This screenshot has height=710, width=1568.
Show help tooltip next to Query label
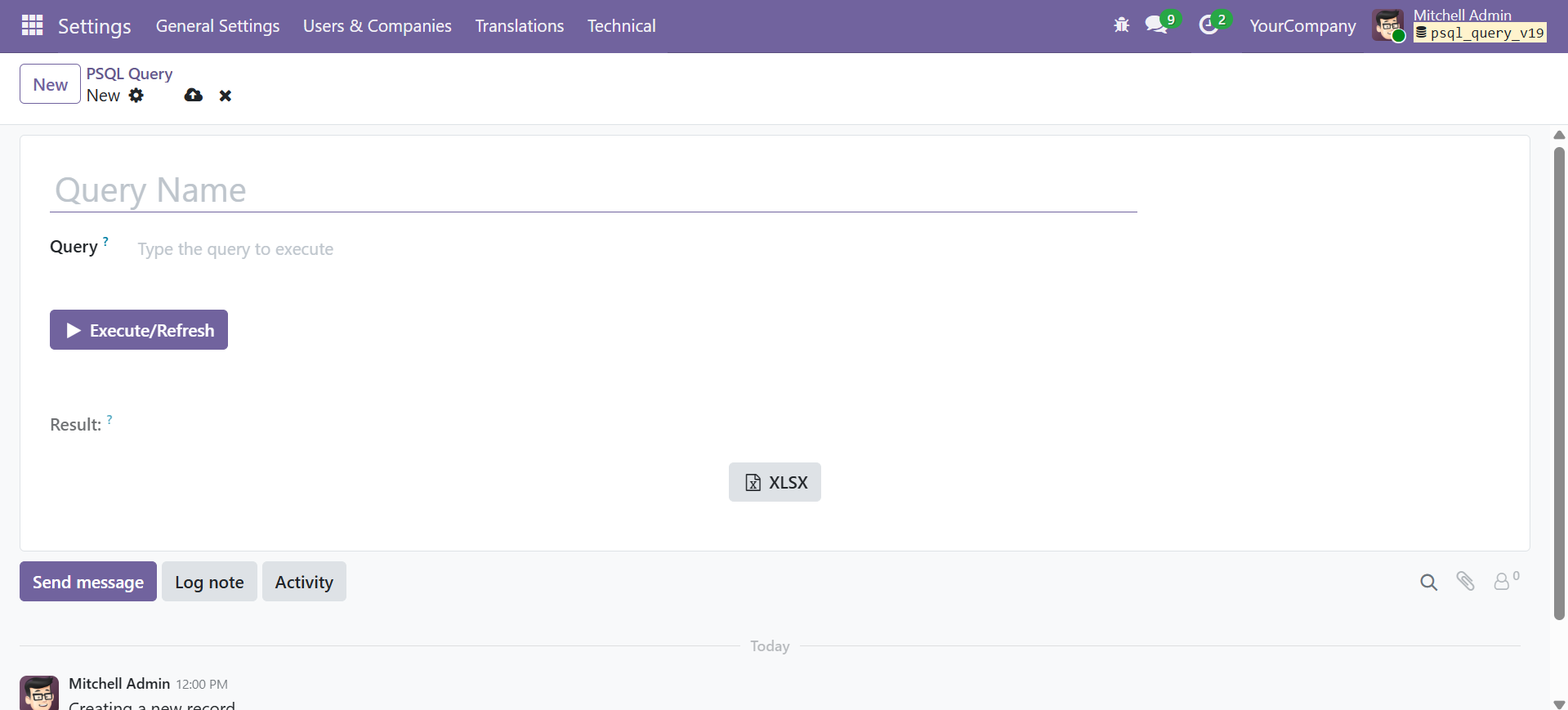[105, 241]
